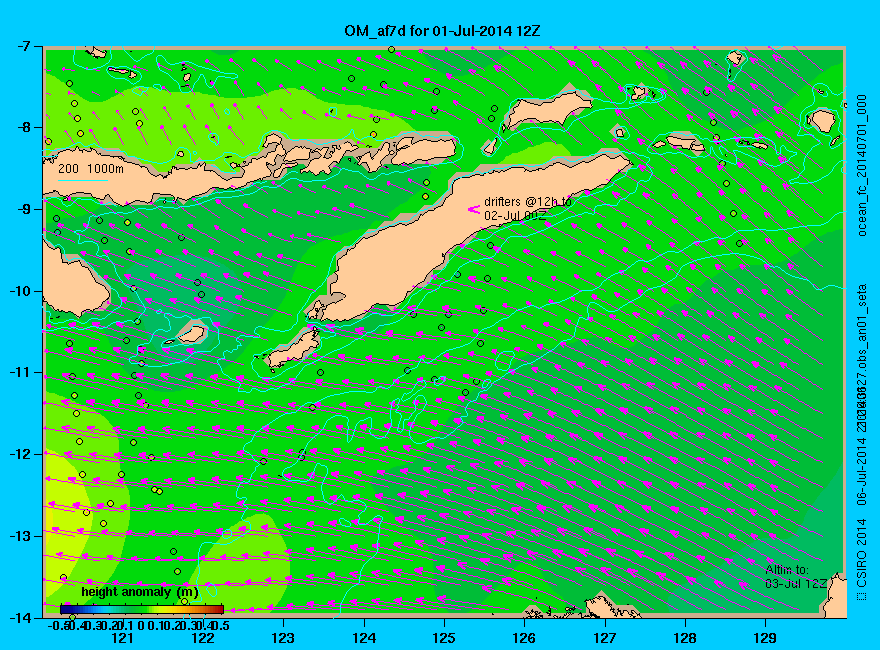880x650 pixels.
Task: Click the "200 1000m" contour legend label
Action: click(91, 168)
